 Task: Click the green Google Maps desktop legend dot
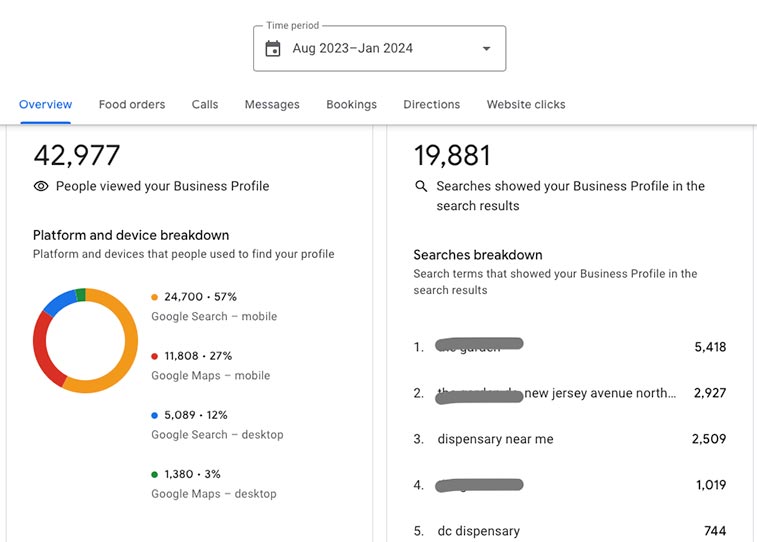tap(154, 474)
